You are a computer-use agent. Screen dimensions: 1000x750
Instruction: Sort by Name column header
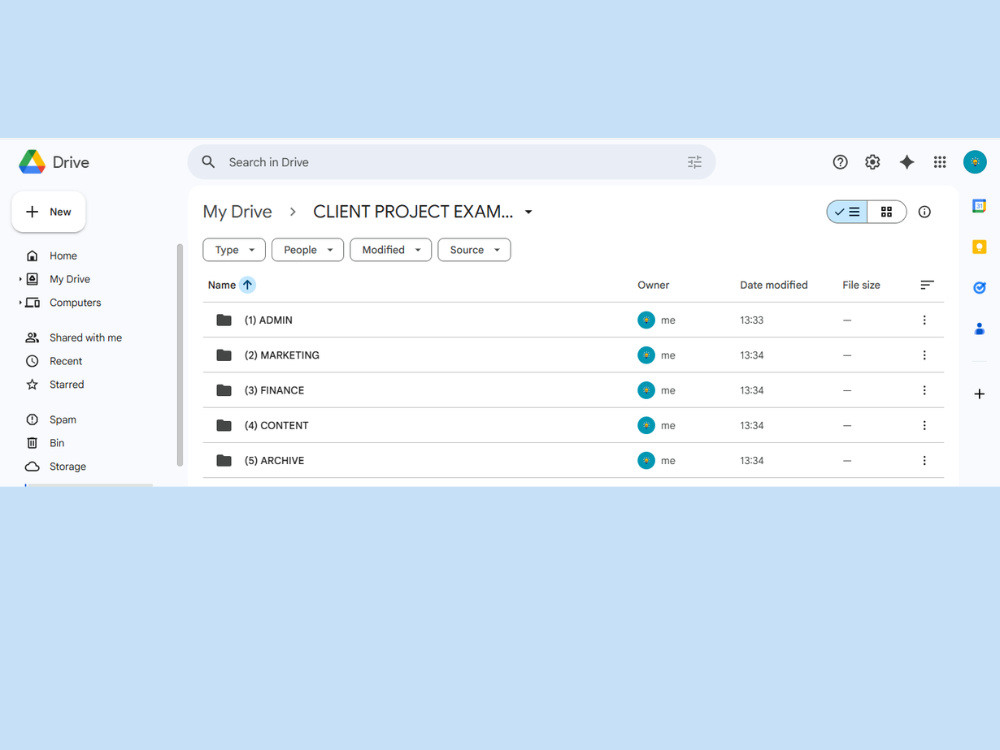tap(222, 285)
